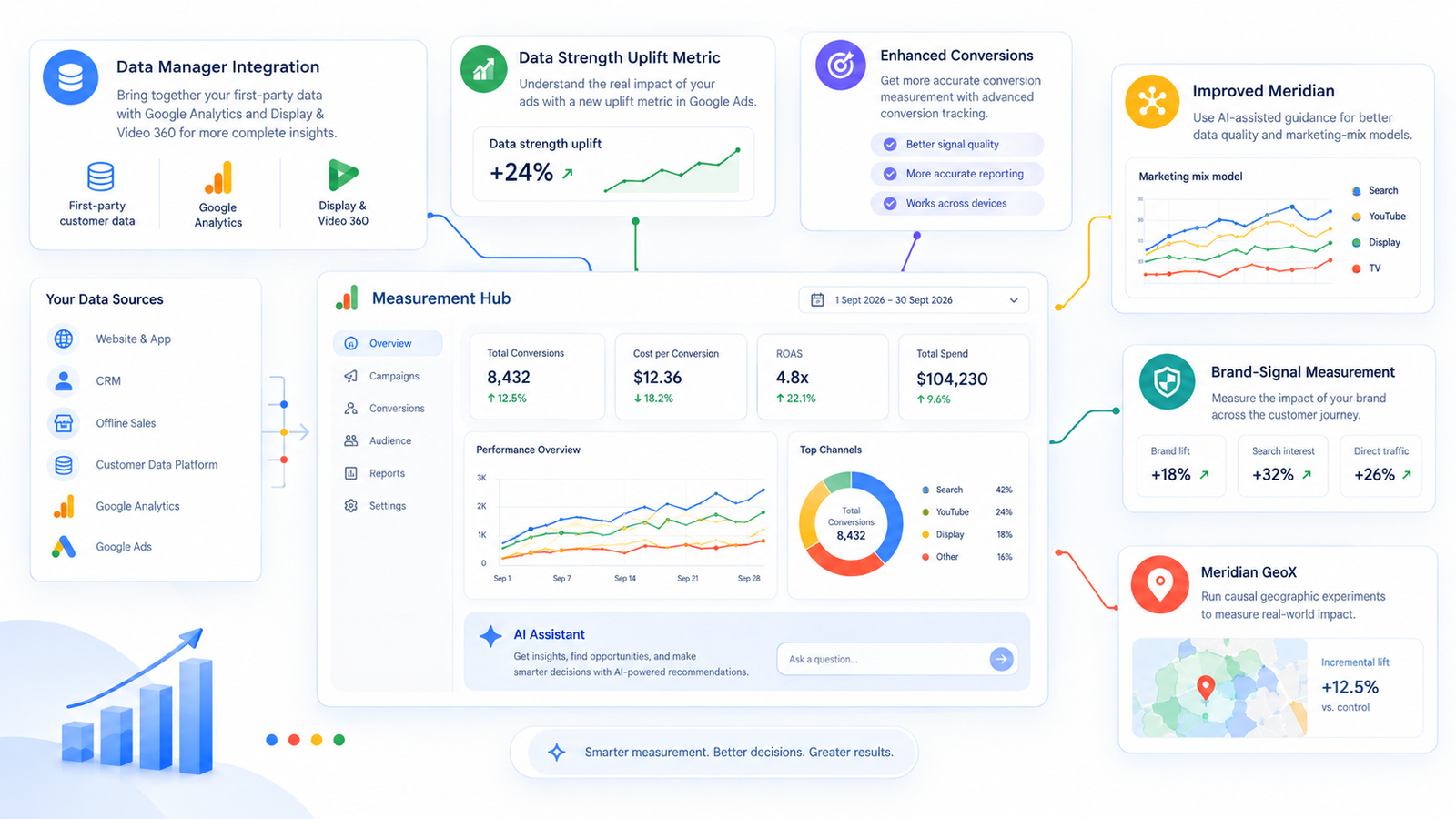Click the TV legend color dot in Marketing mix

point(1357,268)
